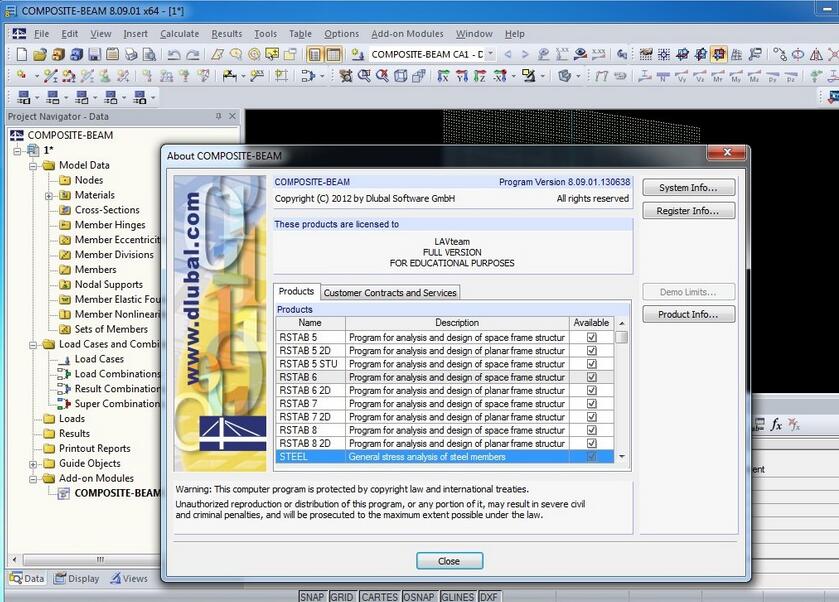Show bending moment Mz results icon

tap(754, 76)
